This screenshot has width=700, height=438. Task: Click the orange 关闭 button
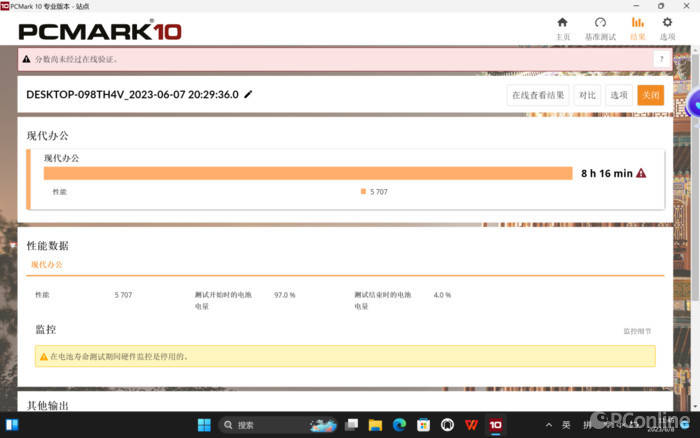[x=650, y=95]
